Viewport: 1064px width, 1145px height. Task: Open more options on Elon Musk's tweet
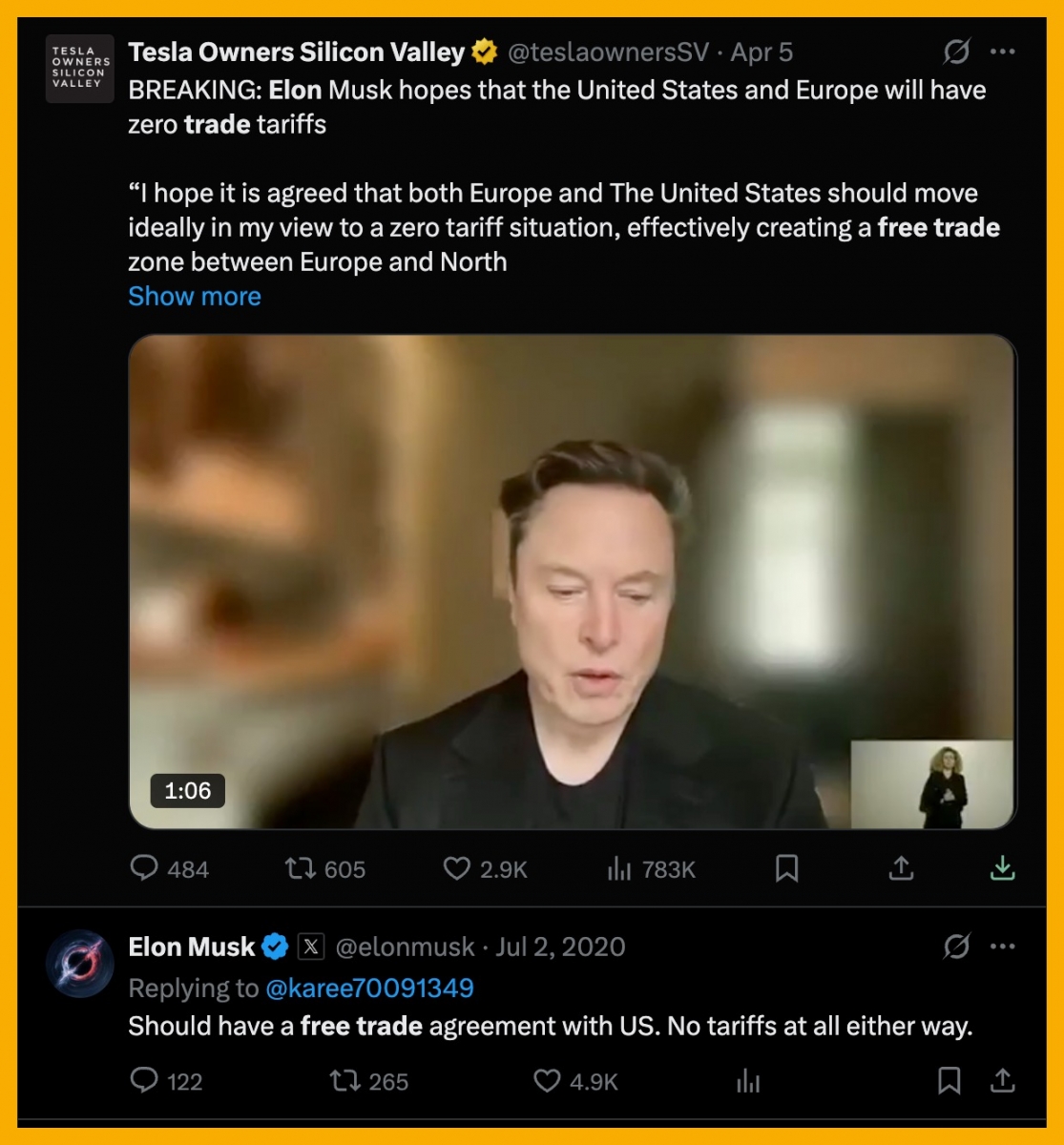click(1003, 947)
